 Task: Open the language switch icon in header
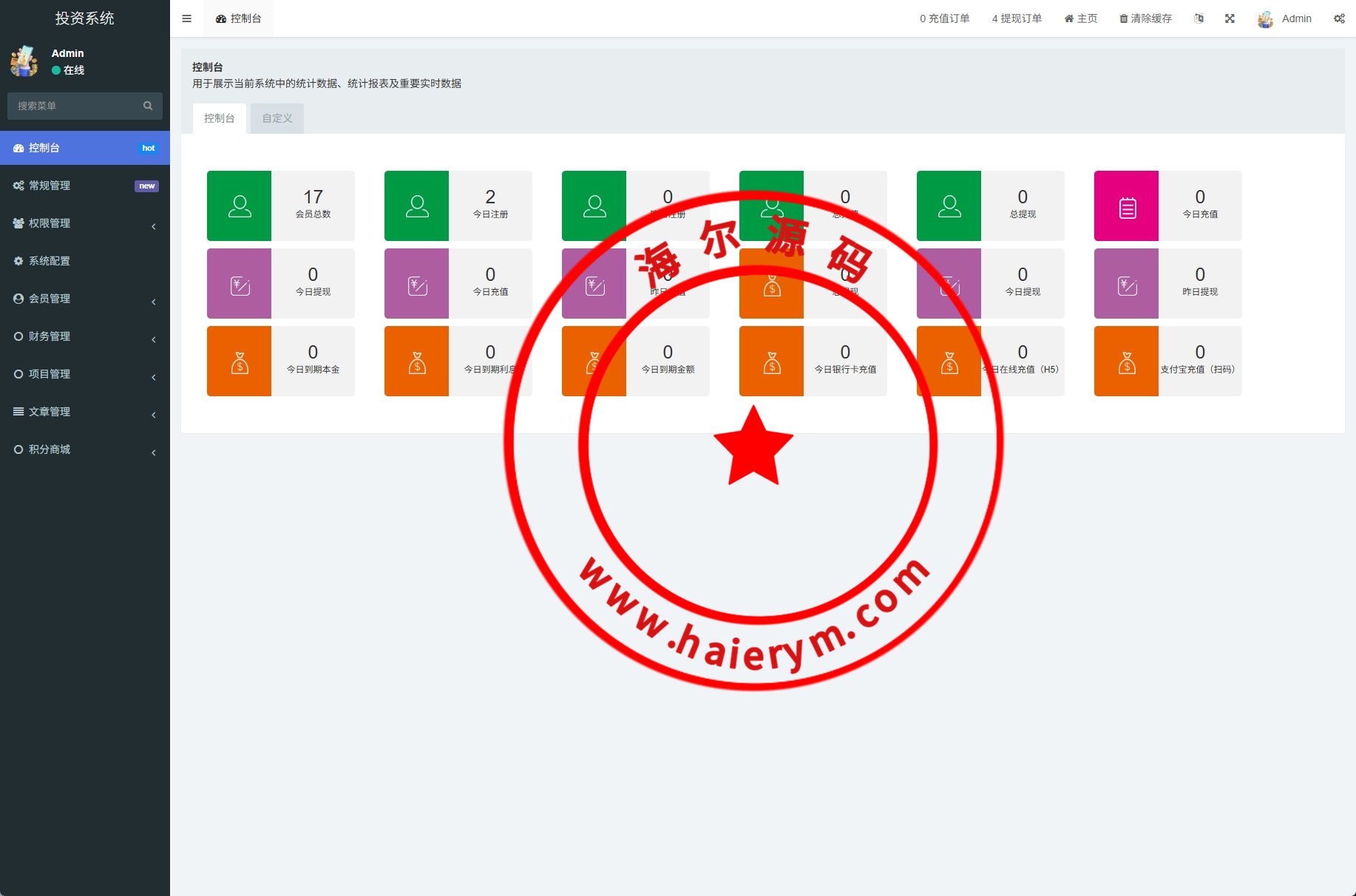click(1199, 18)
